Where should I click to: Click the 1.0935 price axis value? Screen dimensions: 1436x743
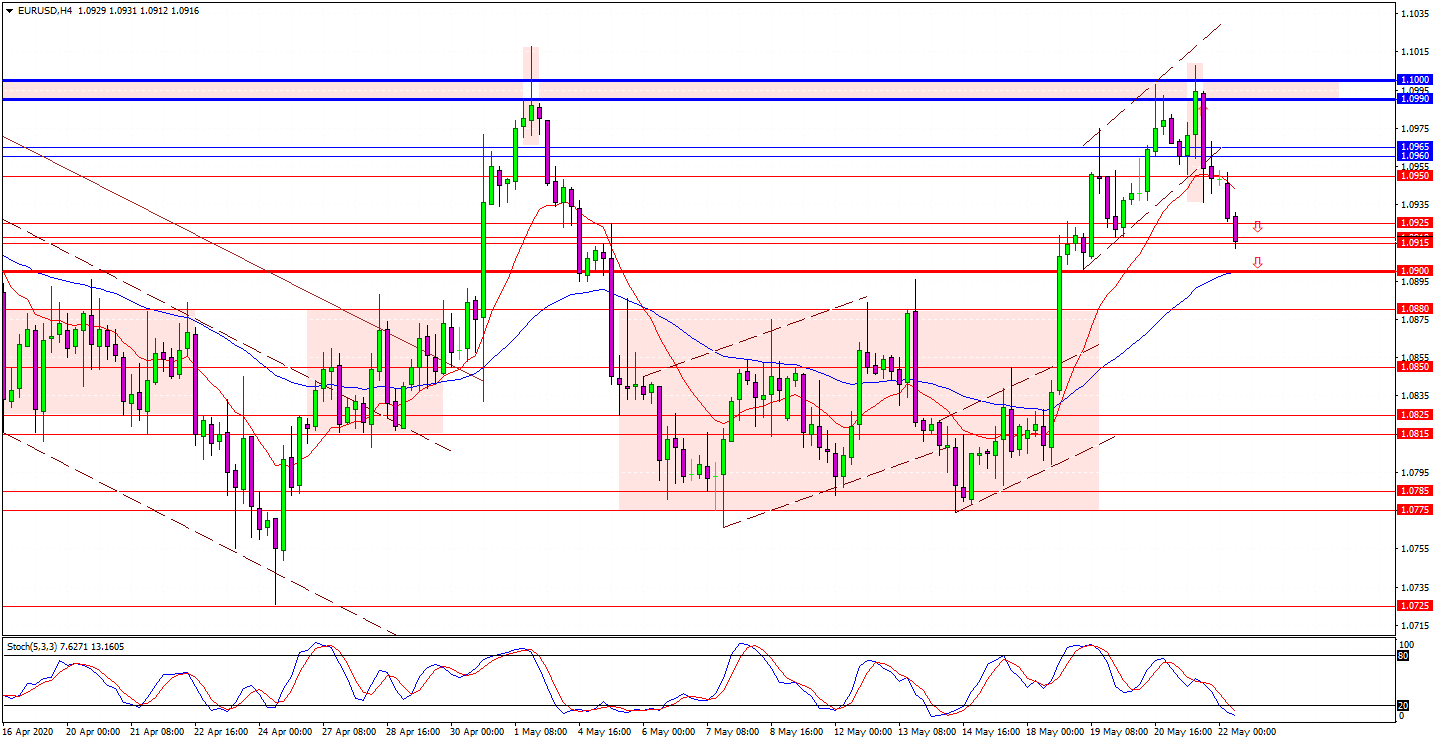pyautogui.click(x=1415, y=205)
